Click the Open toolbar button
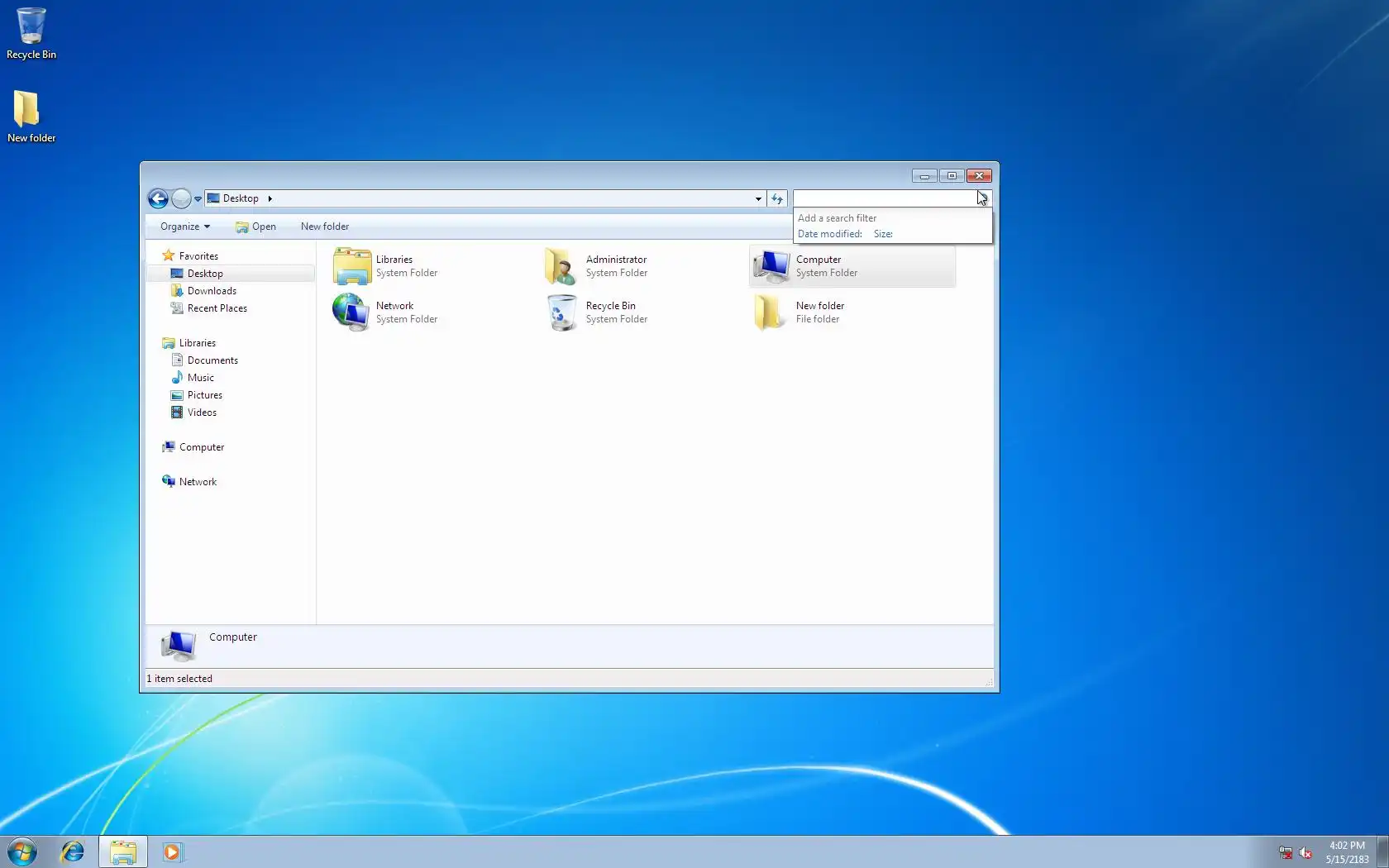The width and height of the screenshot is (1389, 868). coord(256,227)
